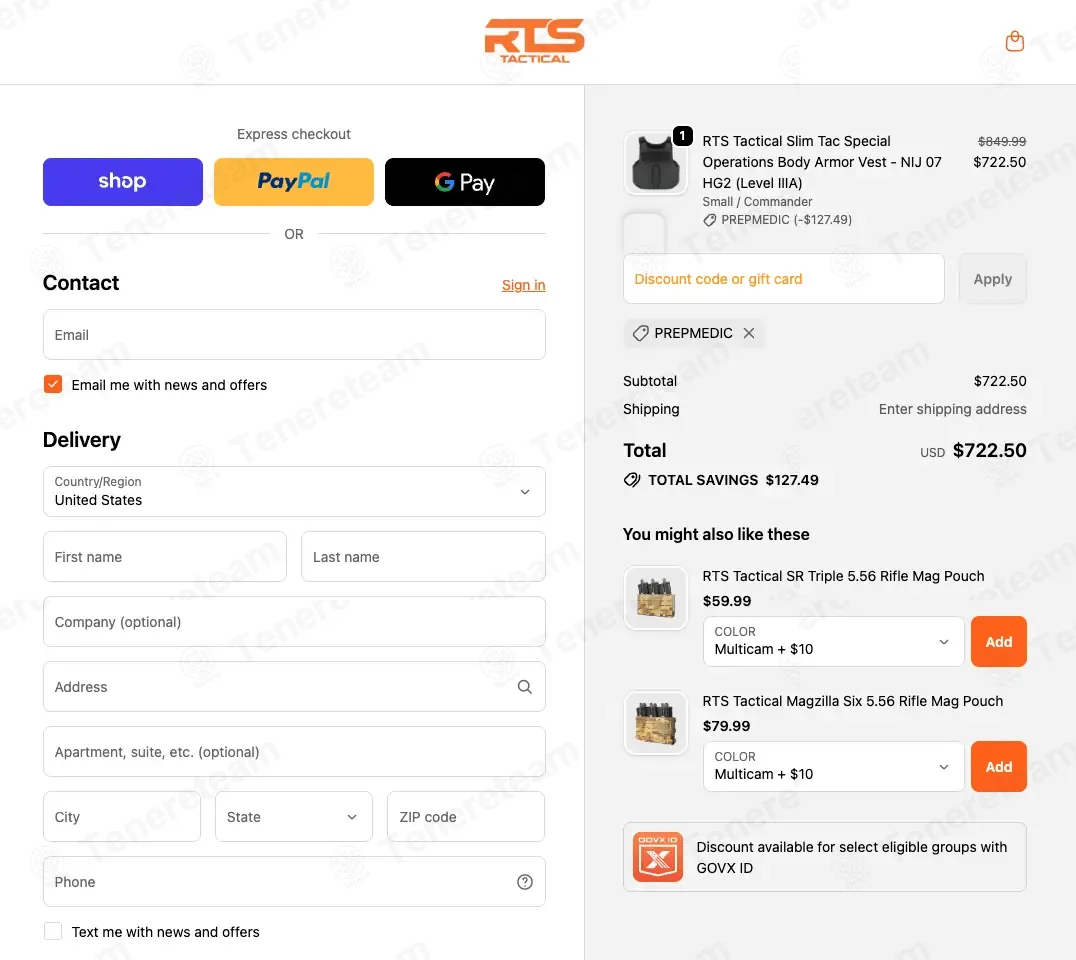The width and height of the screenshot is (1076, 960).
Task: Add Magzilla Six 5.56 Rifle Mag Pouch
Action: pos(998,766)
